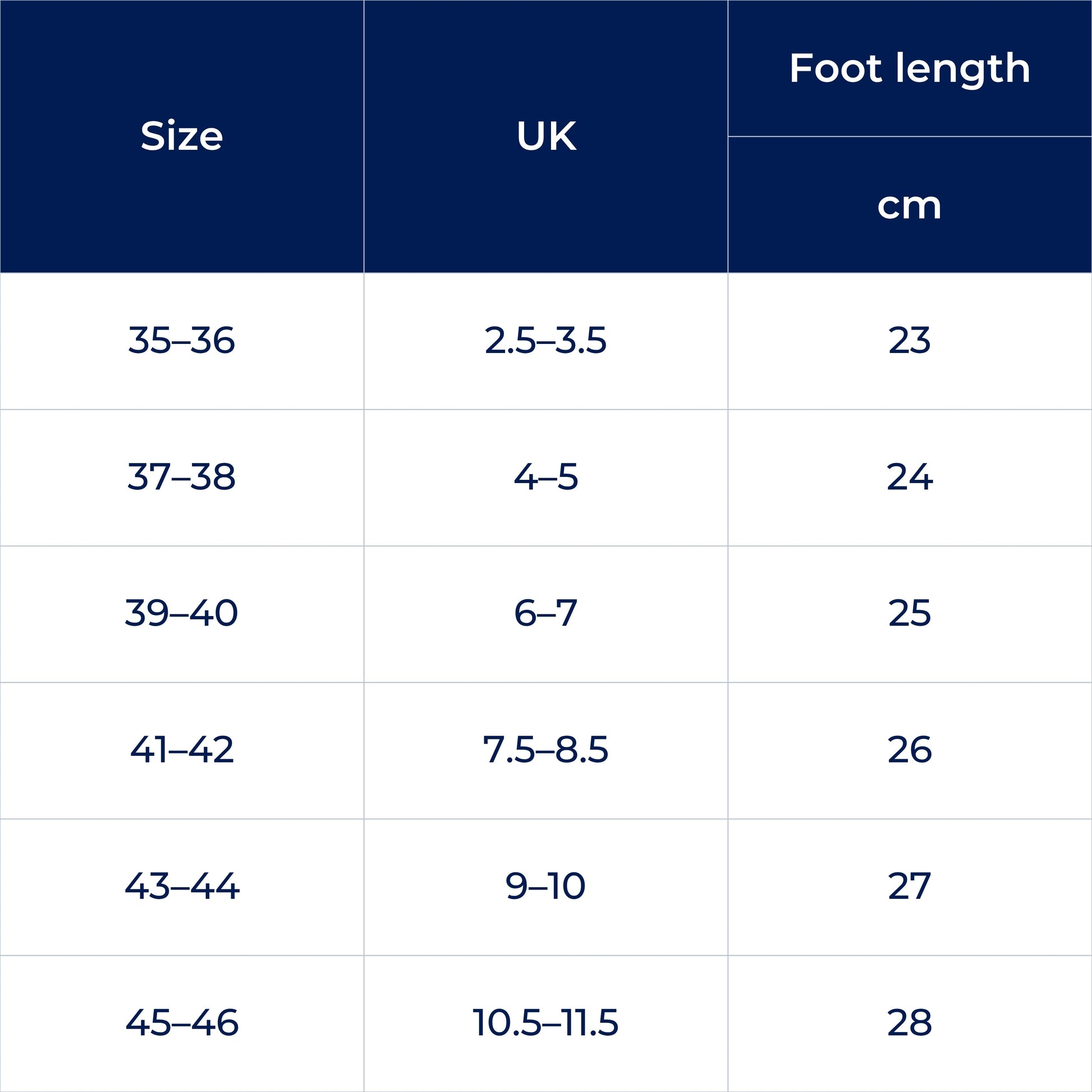The height and width of the screenshot is (1092, 1092).
Task: Select the 39–40 size cell
Action: point(181,613)
